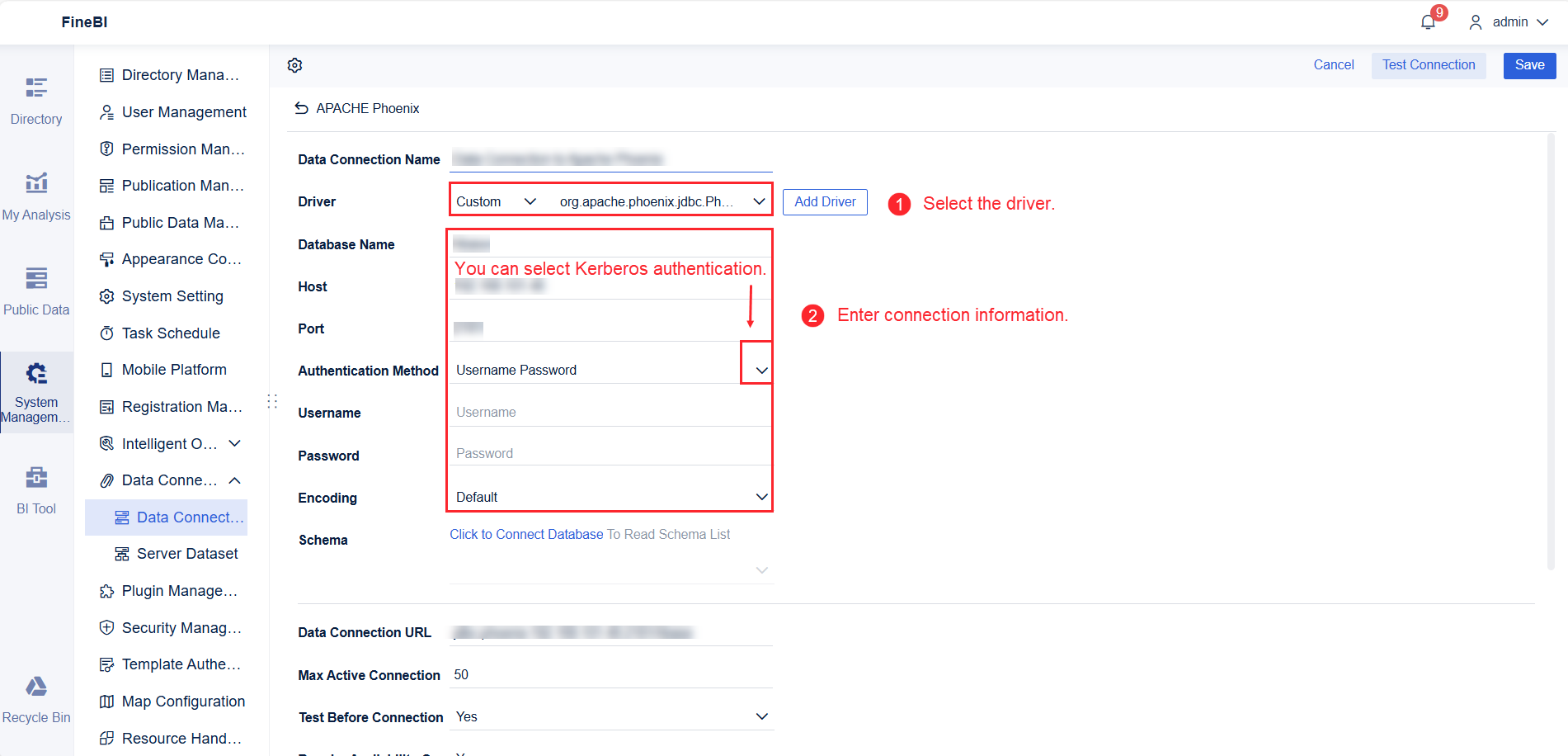This screenshot has height=756, width=1568.
Task: Click the back arrow beside APACHE Phoenix
Action: point(302,108)
